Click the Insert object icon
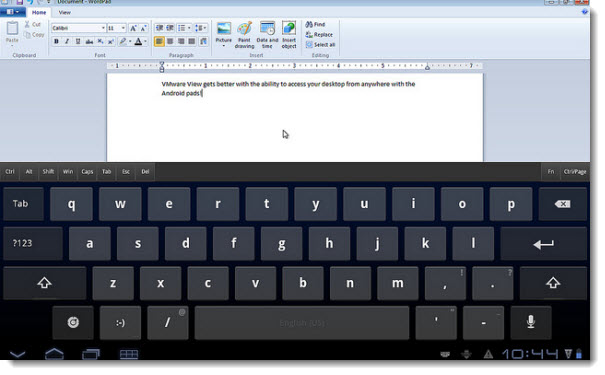Image resolution: width=605 pixels, height=375 pixels. tap(289, 35)
